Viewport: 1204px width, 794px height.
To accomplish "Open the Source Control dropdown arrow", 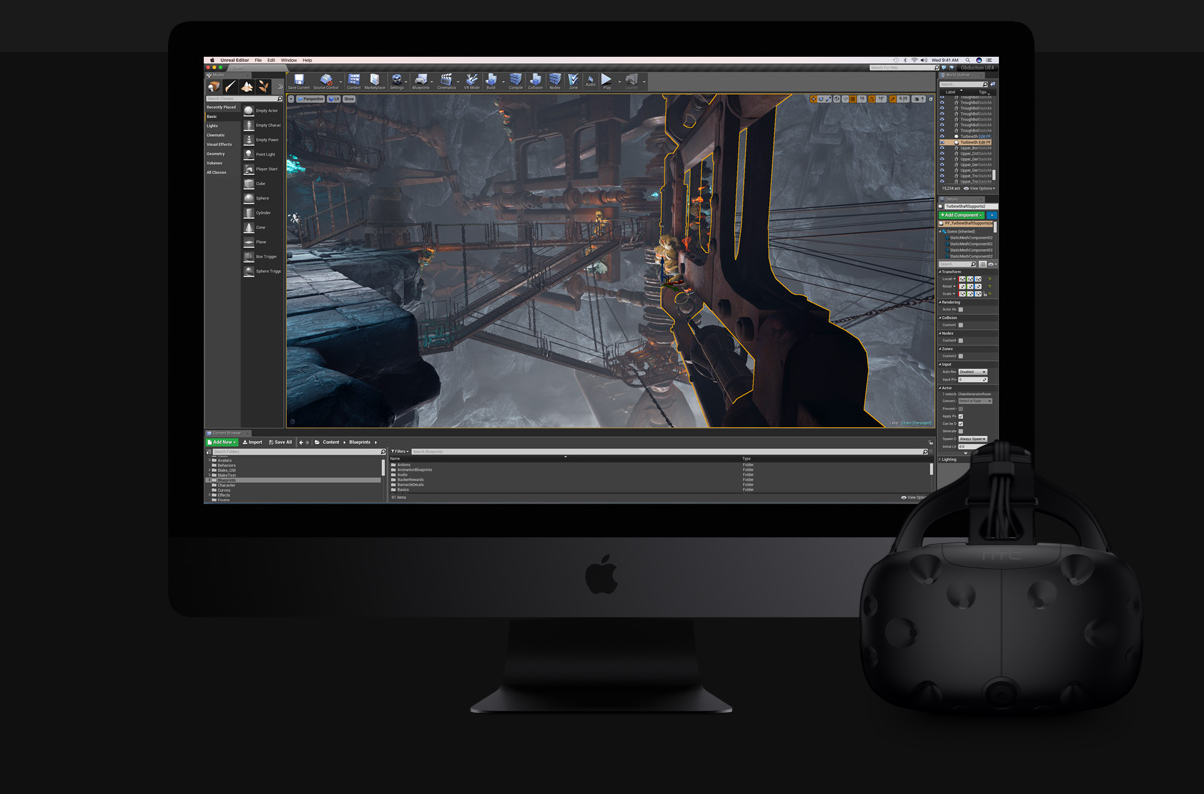I will click(341, 81).
